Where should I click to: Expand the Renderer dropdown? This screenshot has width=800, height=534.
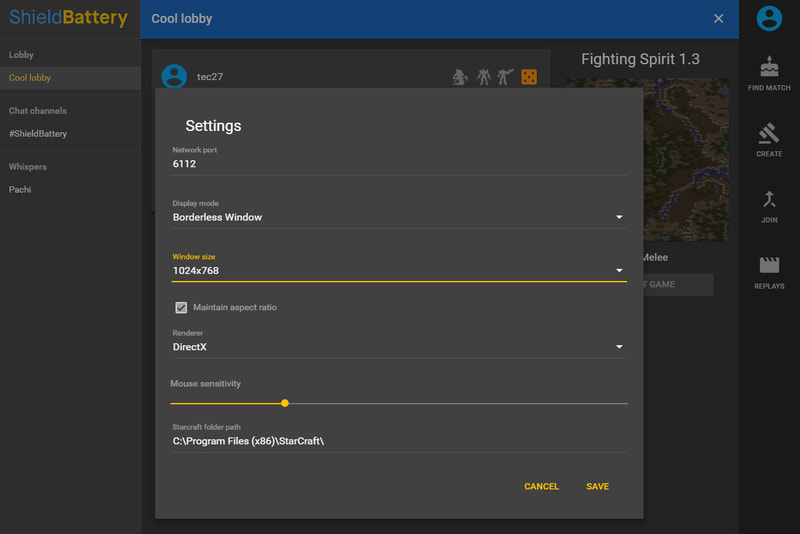[399, 347]
